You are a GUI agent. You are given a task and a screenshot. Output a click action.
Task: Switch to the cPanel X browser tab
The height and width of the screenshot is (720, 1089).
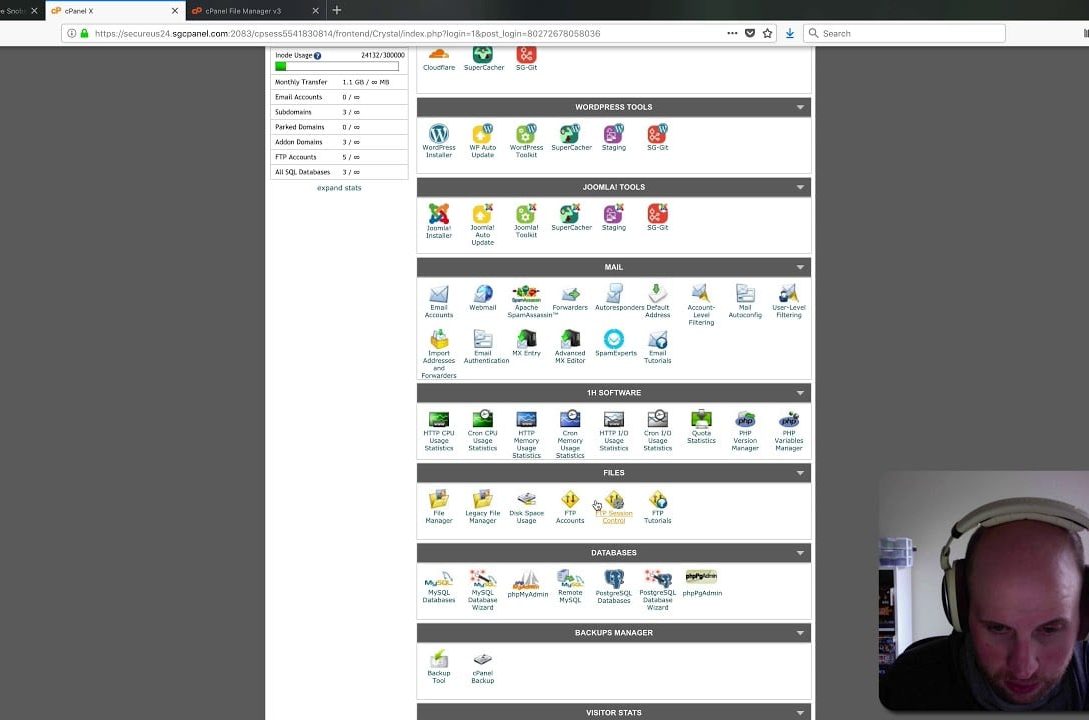click(x=115, y=10)
